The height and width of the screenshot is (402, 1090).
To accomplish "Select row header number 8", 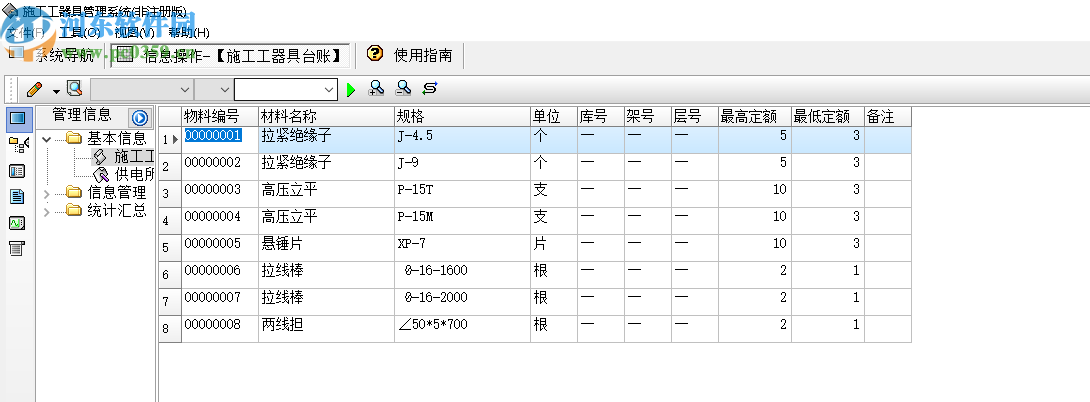I will pos(170,329).
